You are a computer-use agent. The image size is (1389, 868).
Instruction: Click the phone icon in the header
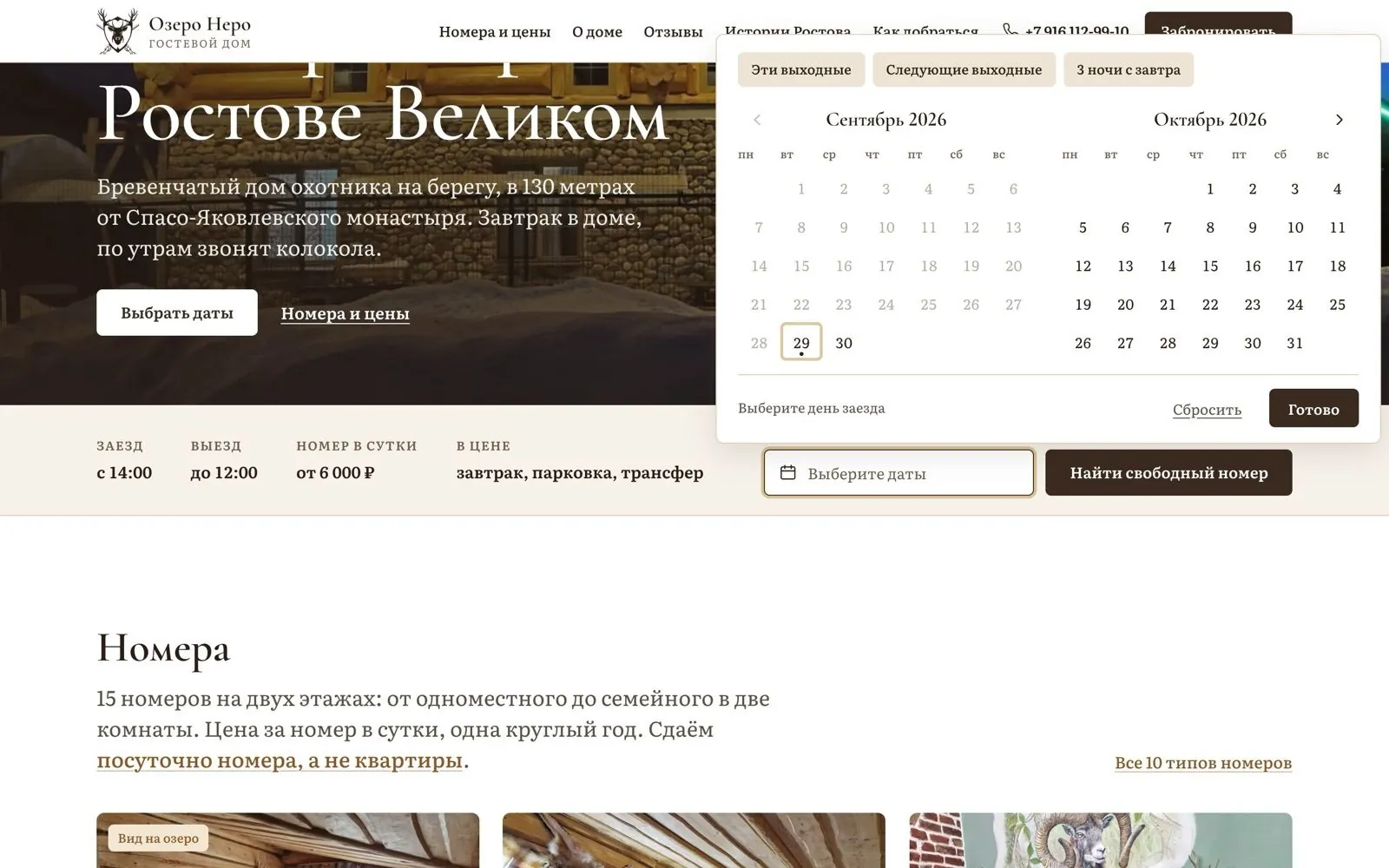tap(1010, 30)
